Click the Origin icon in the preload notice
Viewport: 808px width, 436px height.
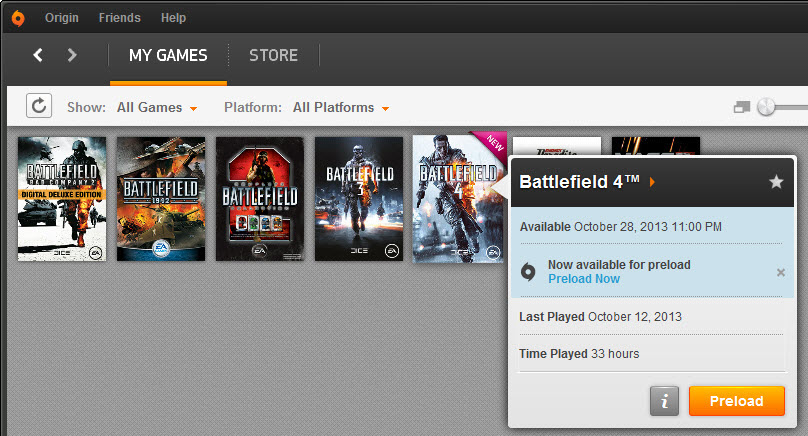tap(528, 272)
